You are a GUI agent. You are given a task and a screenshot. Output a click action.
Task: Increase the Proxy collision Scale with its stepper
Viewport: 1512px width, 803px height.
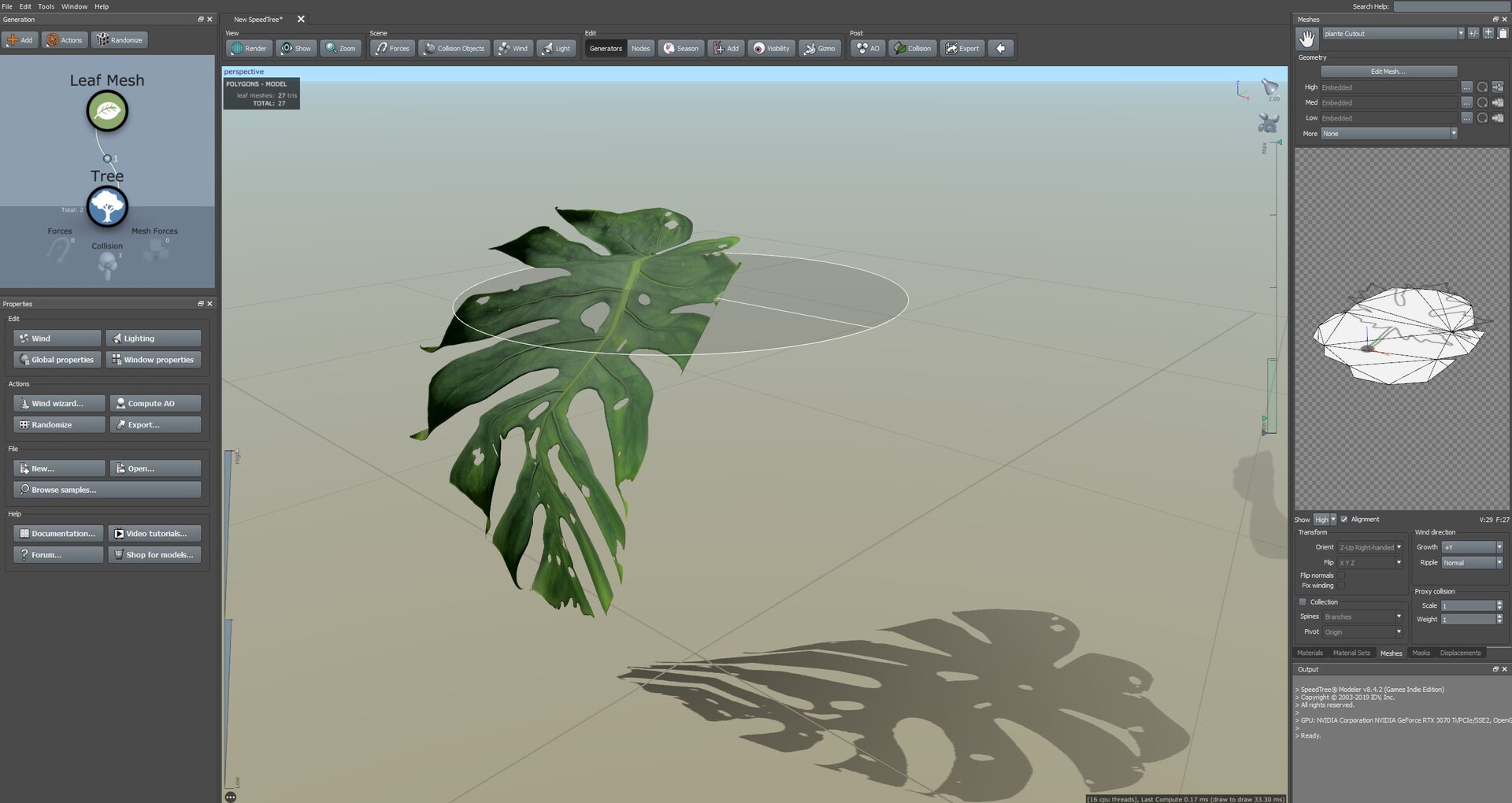pyautogui.click(x=1500, y=602)
